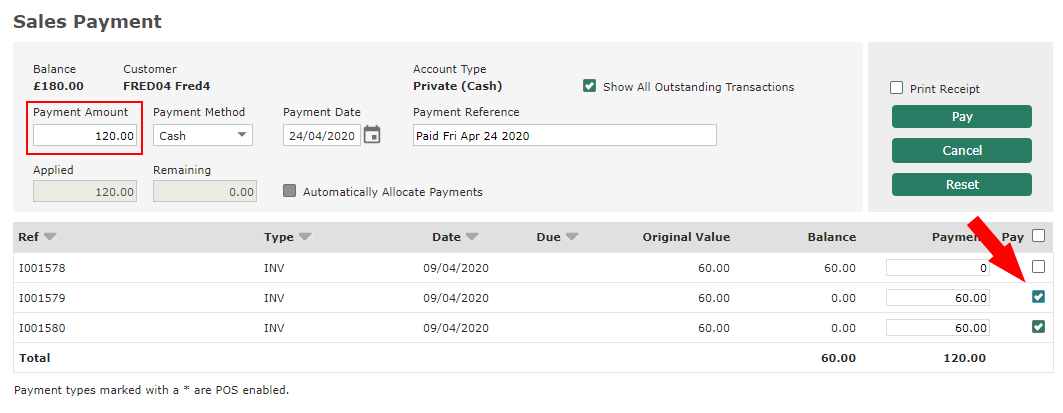This screenshot has width=1063, height=413.
Task: Sort table by Date column arrow
Action: 472,238
